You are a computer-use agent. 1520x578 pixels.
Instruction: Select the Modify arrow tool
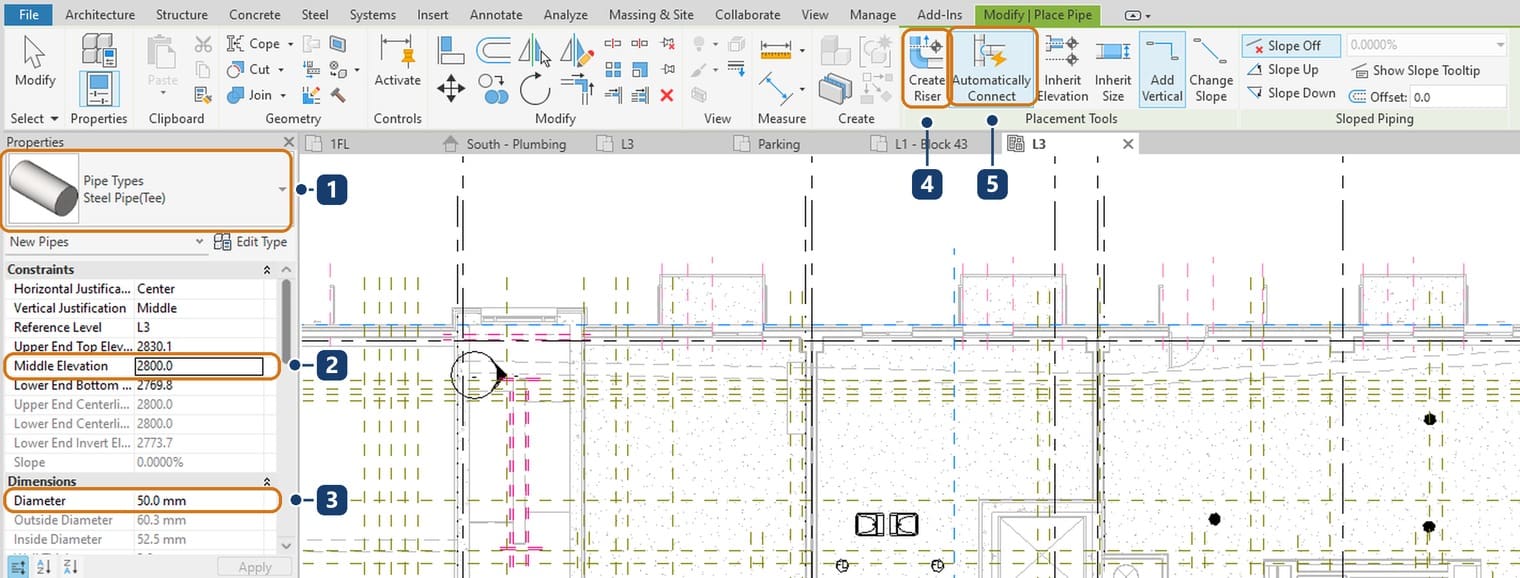(35, 63)
